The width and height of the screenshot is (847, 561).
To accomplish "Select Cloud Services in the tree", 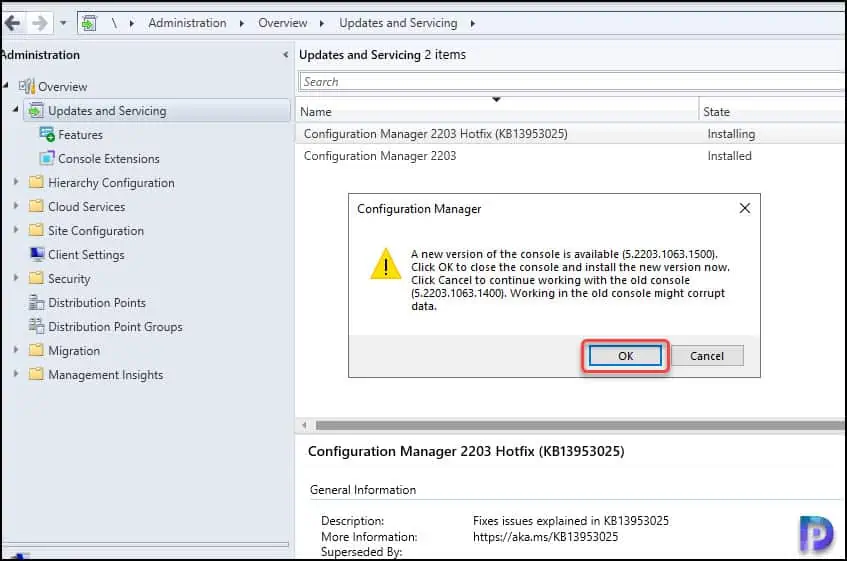I will [86, 207].
